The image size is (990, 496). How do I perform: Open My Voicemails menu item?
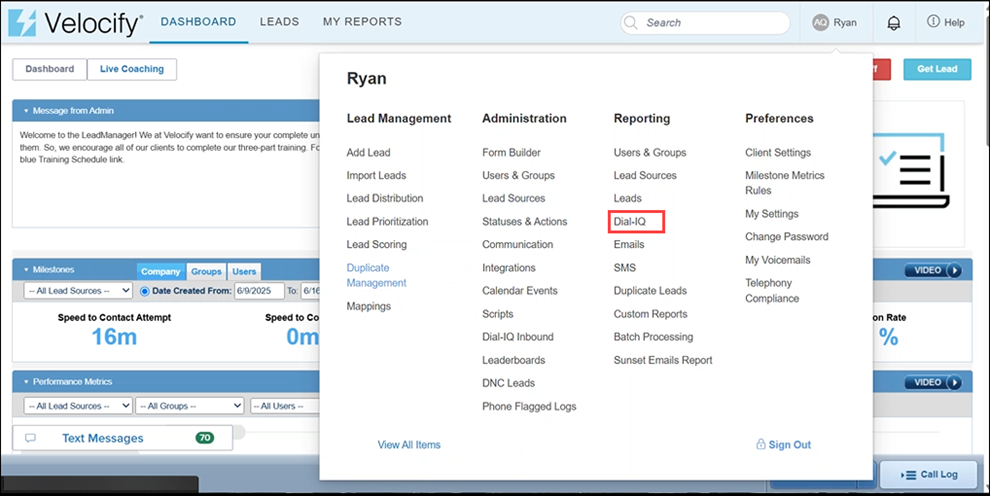coord(777,259)
